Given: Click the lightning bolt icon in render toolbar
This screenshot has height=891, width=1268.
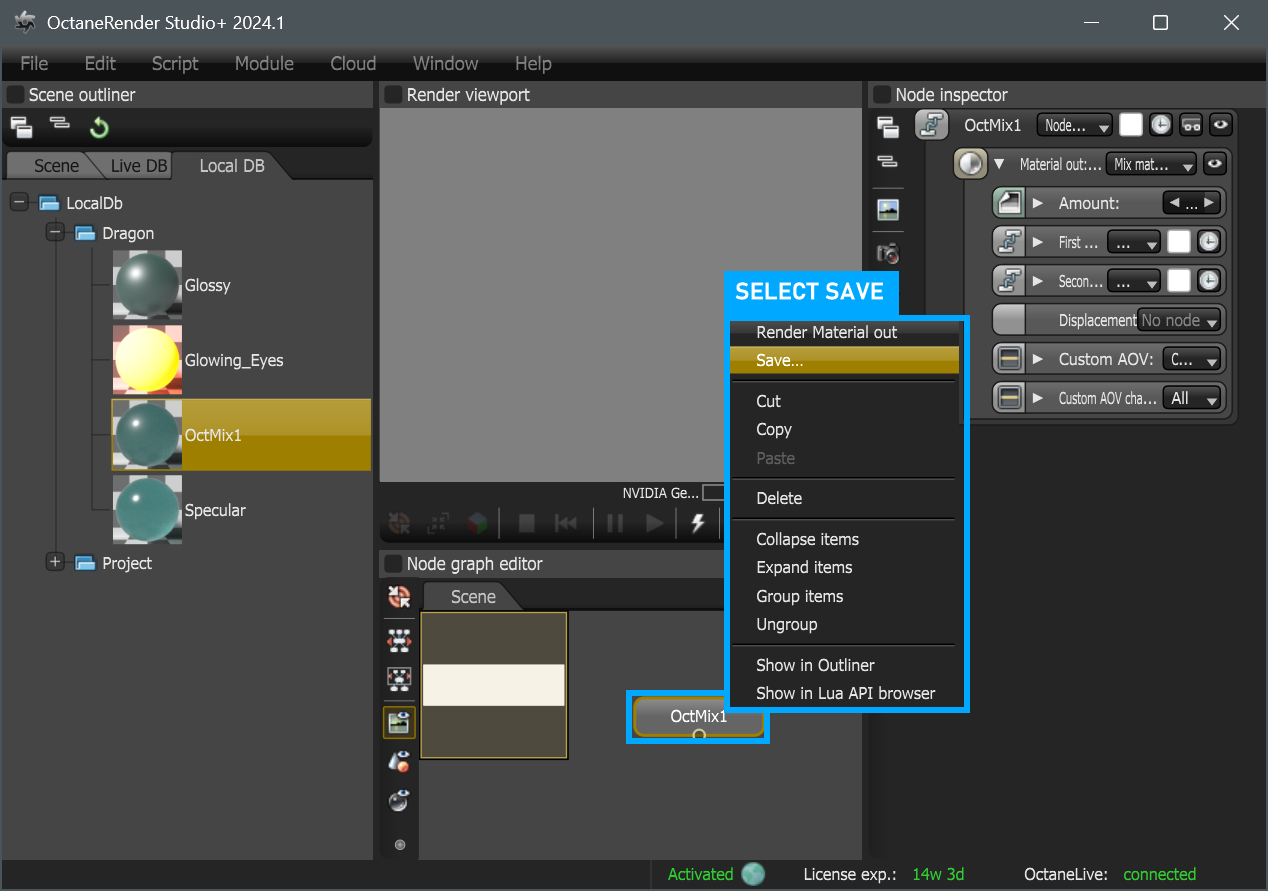Looking at the screenshot, I should (698, 522).
